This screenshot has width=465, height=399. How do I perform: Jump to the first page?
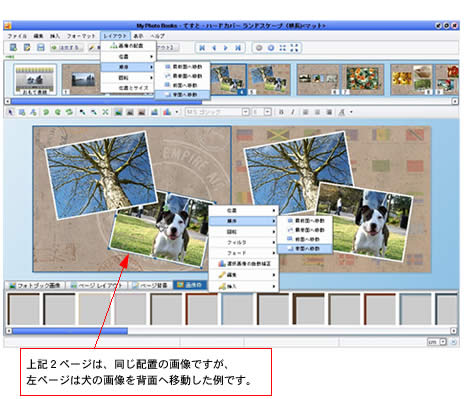(x=202, y=48)
